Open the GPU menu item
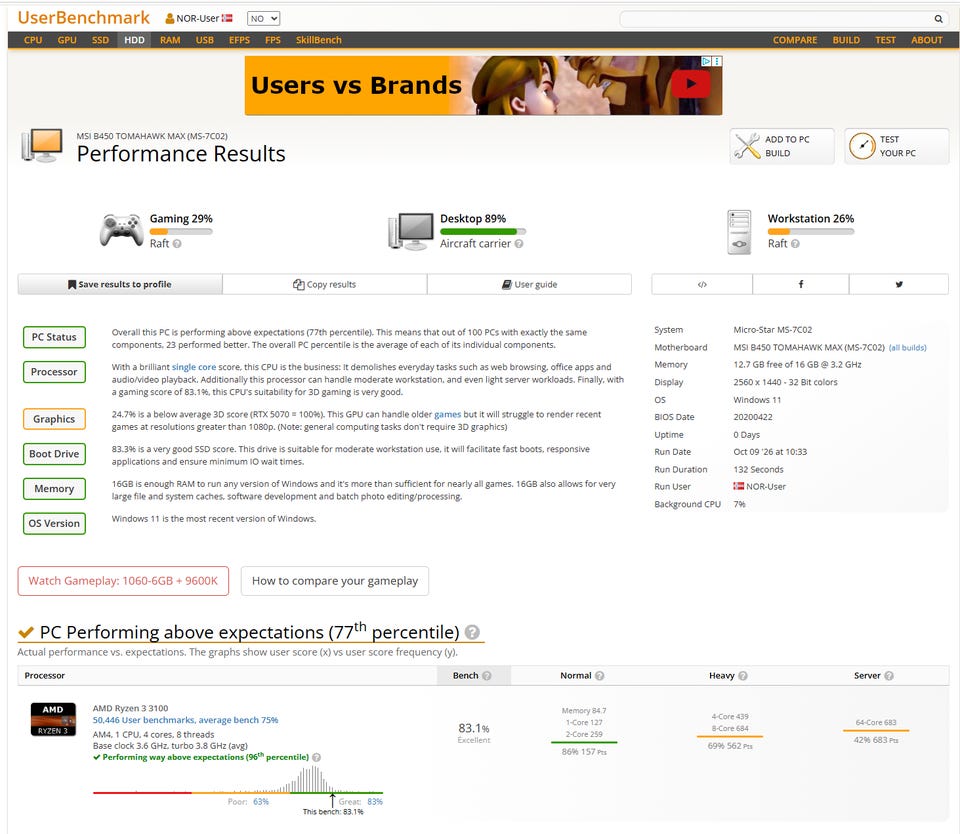 point(67,40)
